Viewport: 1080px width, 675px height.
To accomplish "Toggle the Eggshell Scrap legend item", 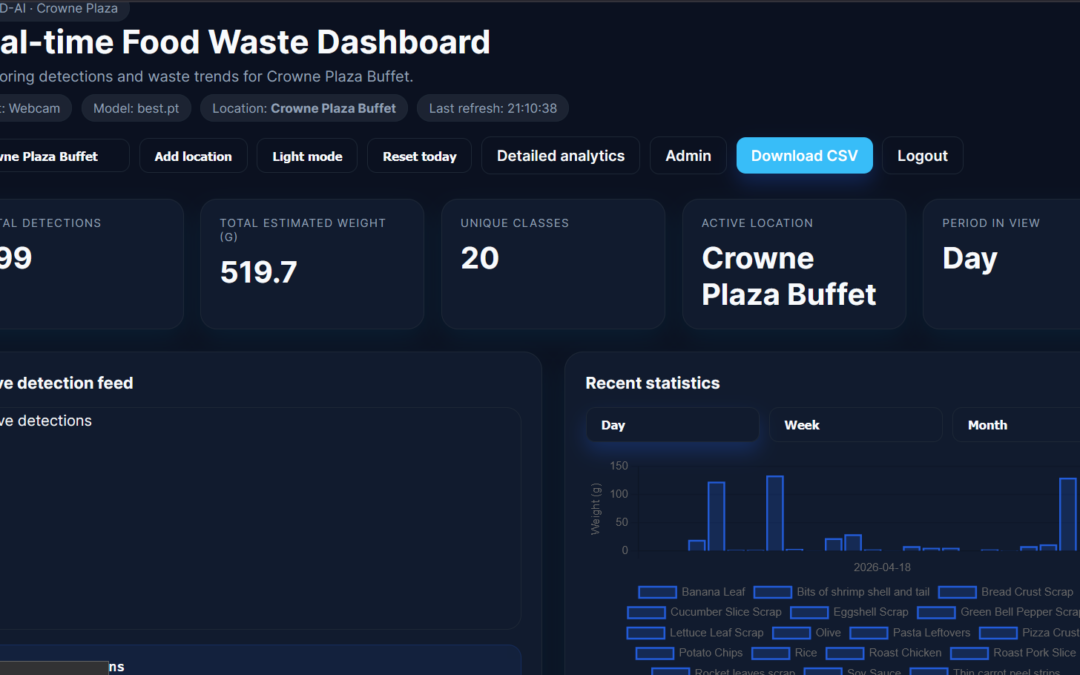I will [x=849, y=612].
